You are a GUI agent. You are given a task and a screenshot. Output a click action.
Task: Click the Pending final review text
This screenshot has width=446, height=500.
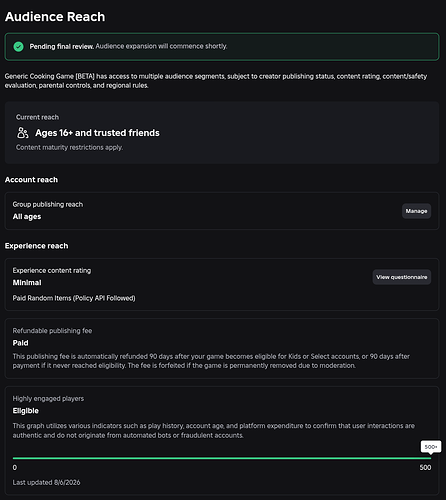62,47
